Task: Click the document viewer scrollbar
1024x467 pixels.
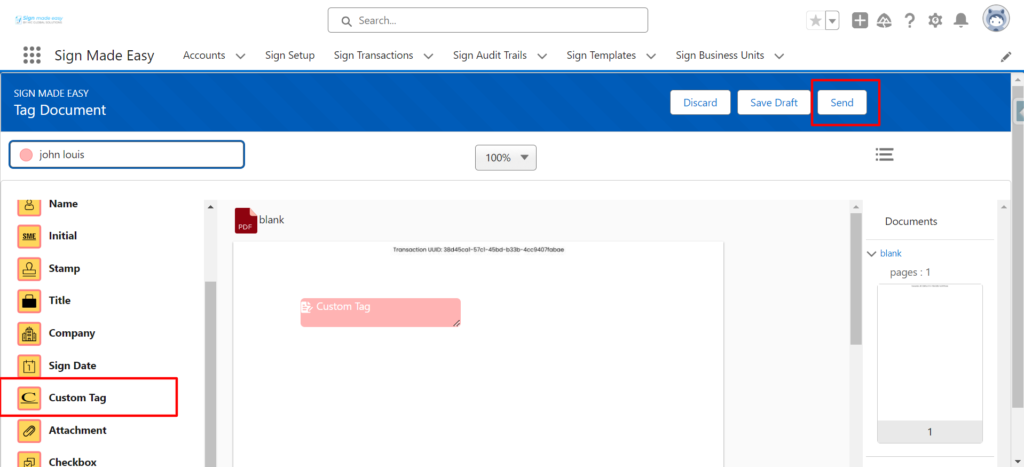Action: point(856,279)
